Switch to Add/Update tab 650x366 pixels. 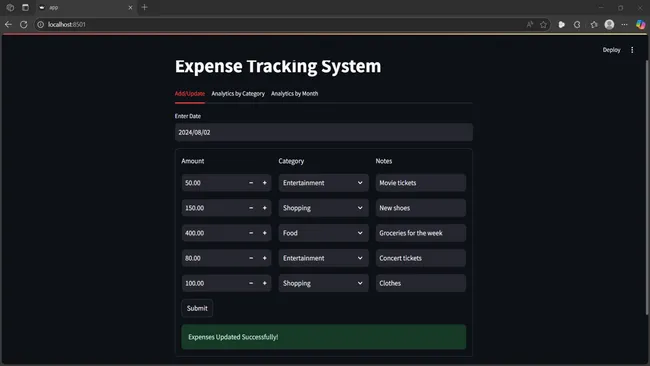coord(190,94)
